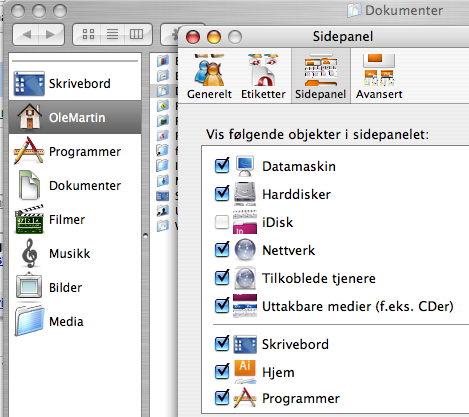
Task: Switch Finder to column view
Action: (x=137, y=34)
